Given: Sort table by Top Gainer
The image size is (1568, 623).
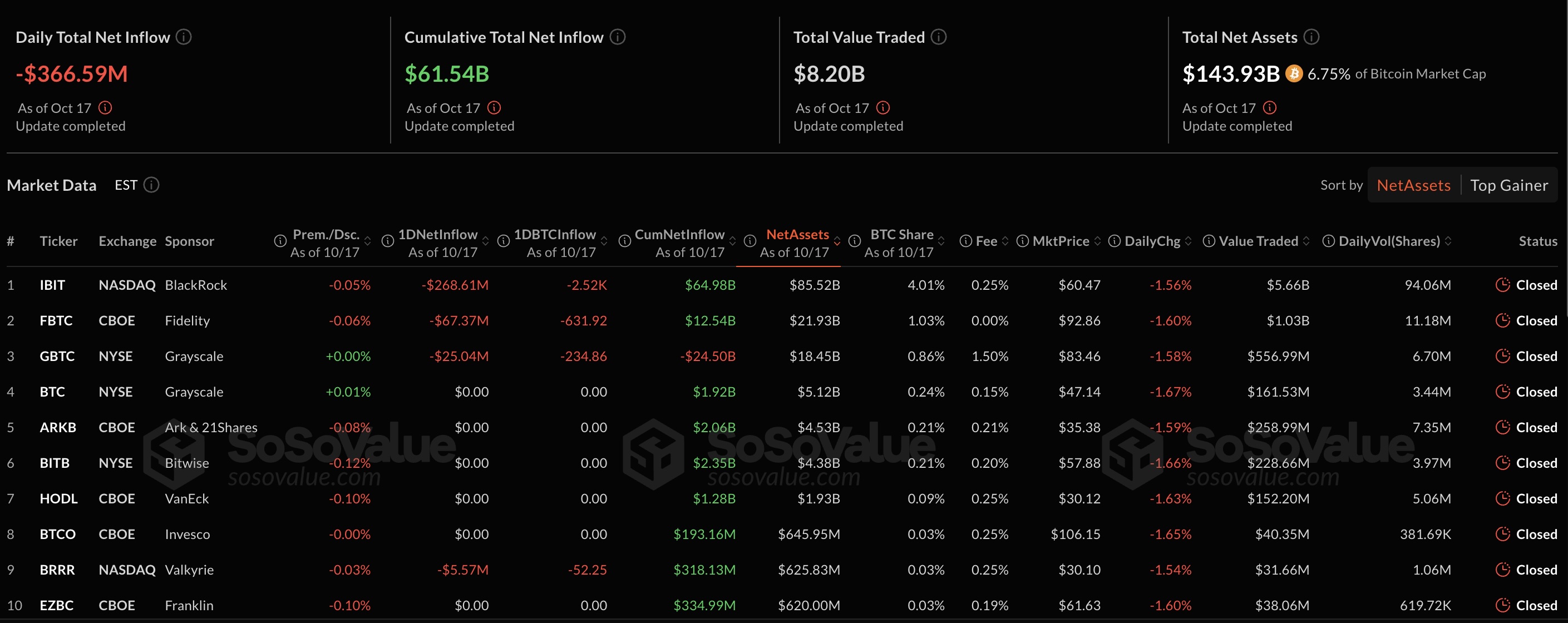Looking at the screenshot, I should point(1508,185).
